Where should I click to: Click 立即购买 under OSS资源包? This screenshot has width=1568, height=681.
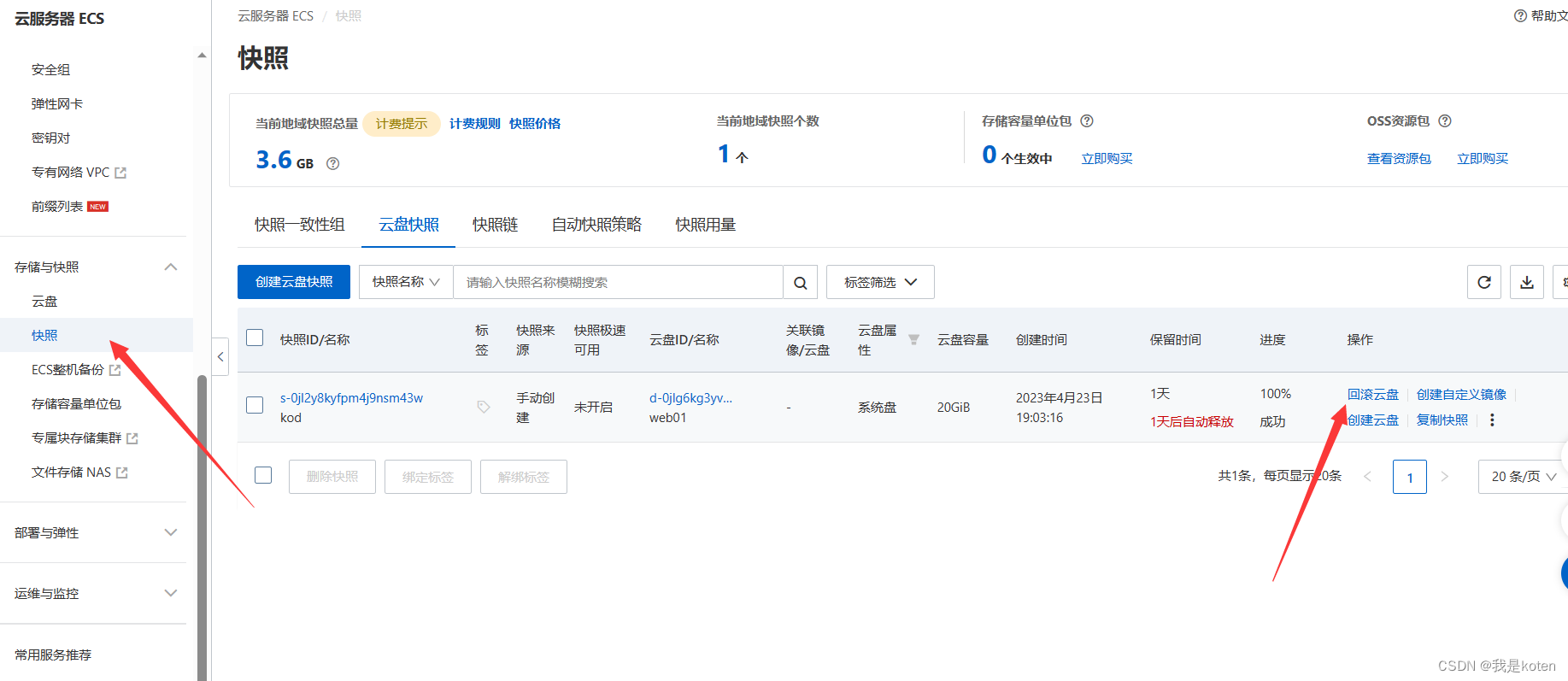tap(1483, 158)
